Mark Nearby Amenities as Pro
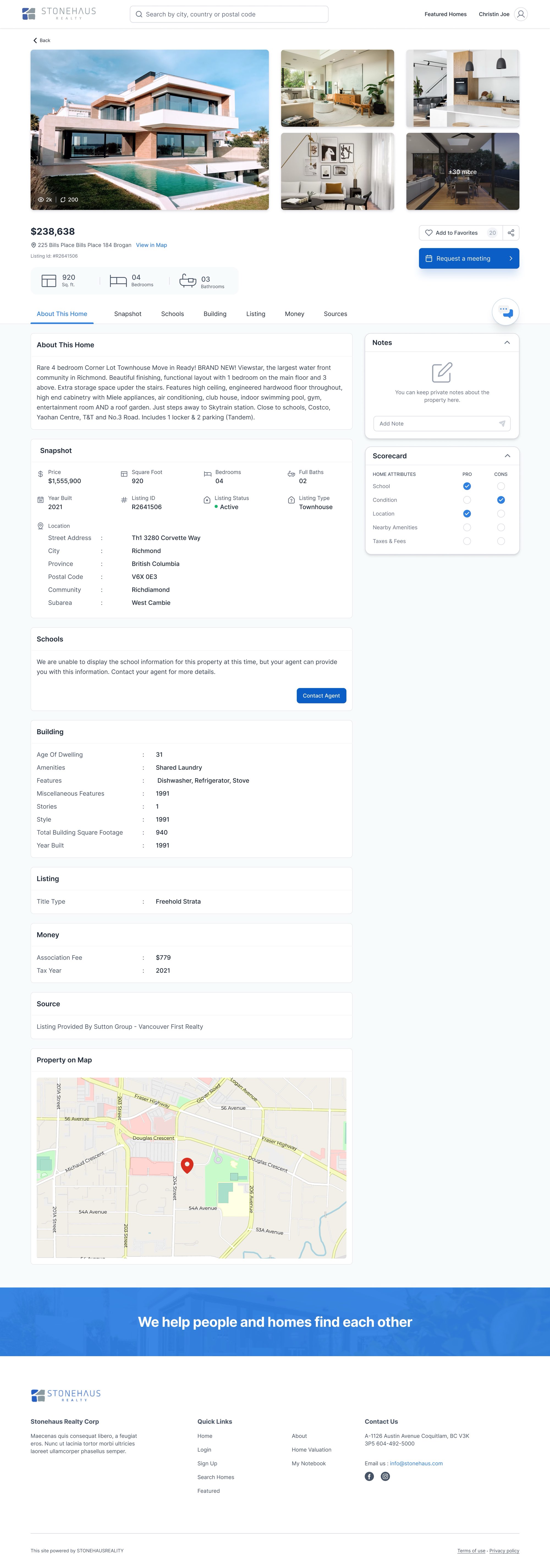Image resolution: width=550 pixels, height=1568 pixels. tap(467, 528)
